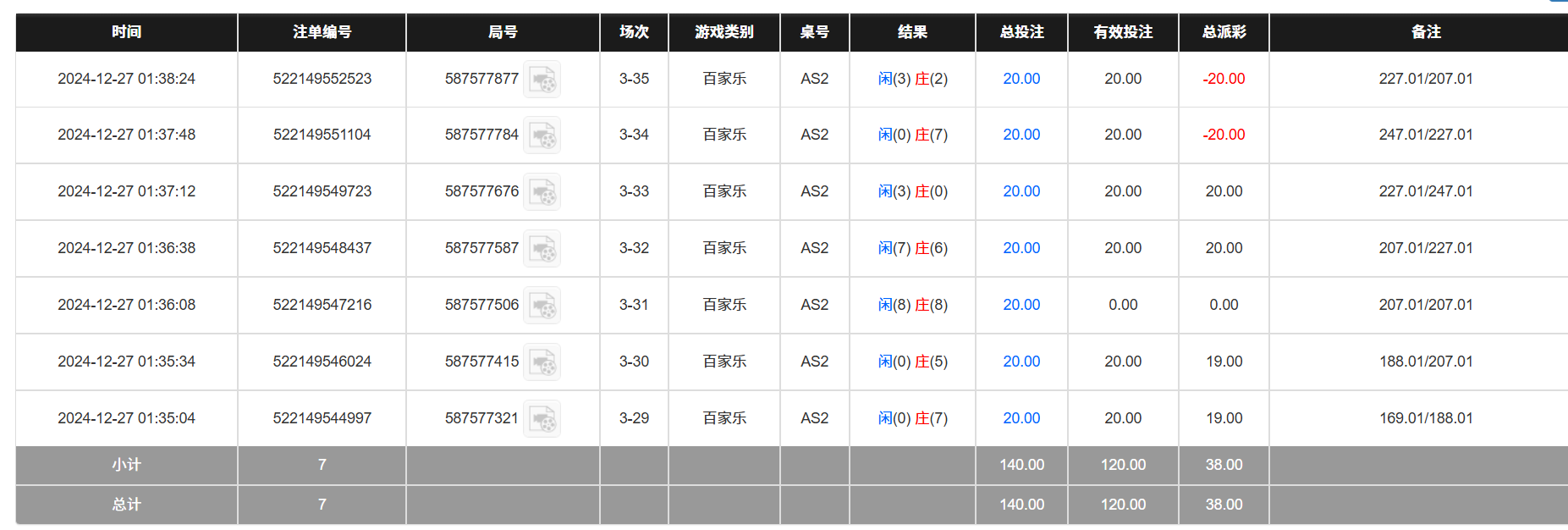The width and height of the screenshot is (1568, 530).
Task: Click the 时间 column header
Action: pyautogui.click(x=126, y=32)
